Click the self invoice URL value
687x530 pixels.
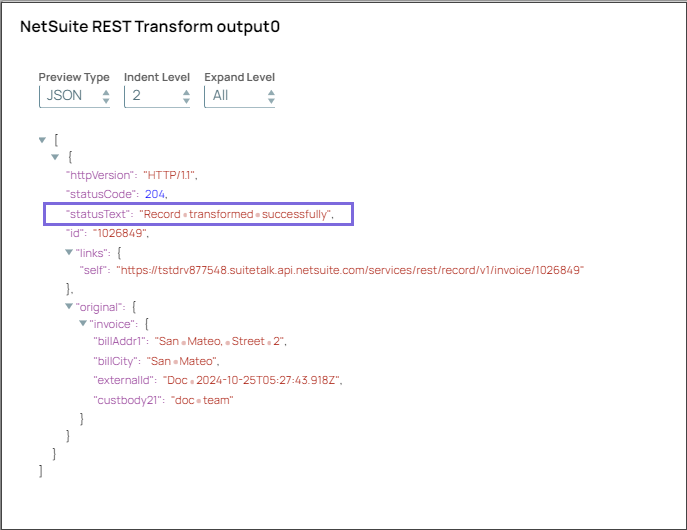tap(350, 270)
